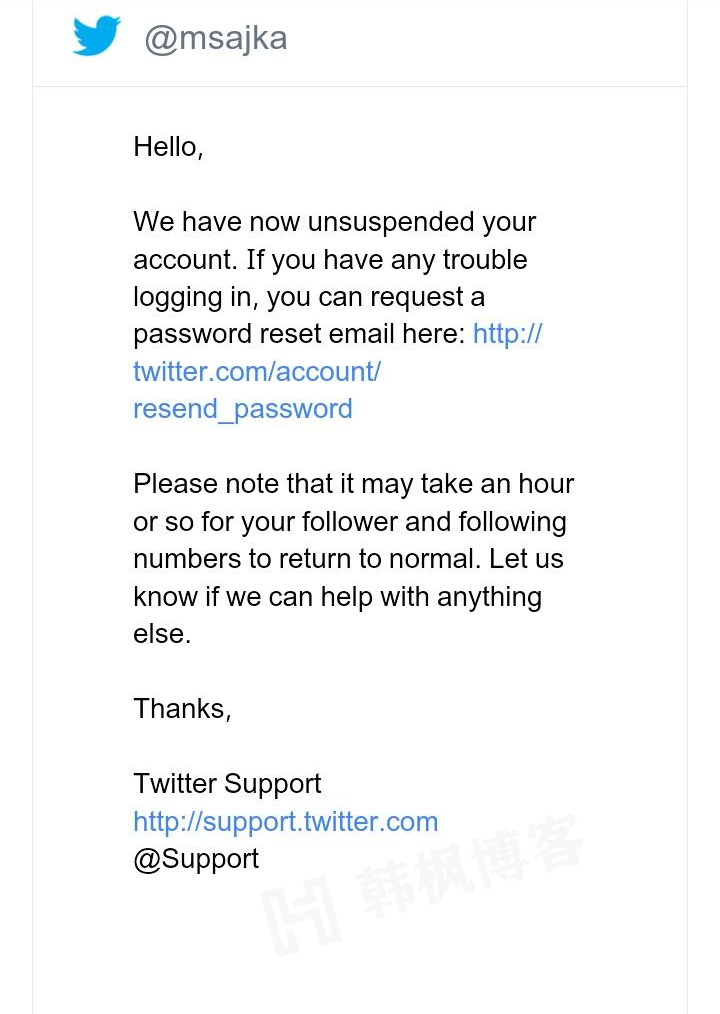This screenshot has width=720, height=1014.
Task: Click the 韩枫博客 watermark text
Action: point(470,867)
